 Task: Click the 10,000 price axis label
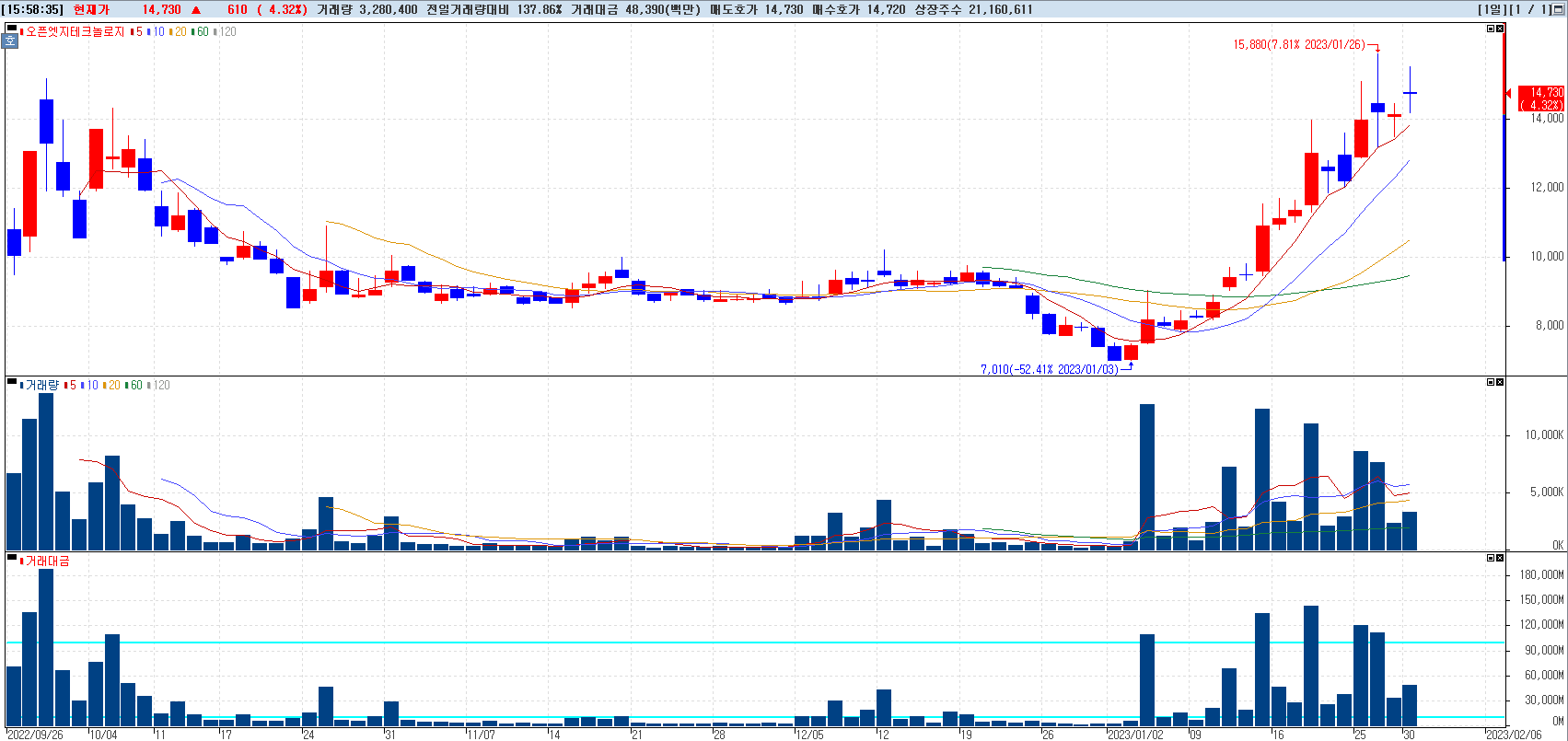1548,256
